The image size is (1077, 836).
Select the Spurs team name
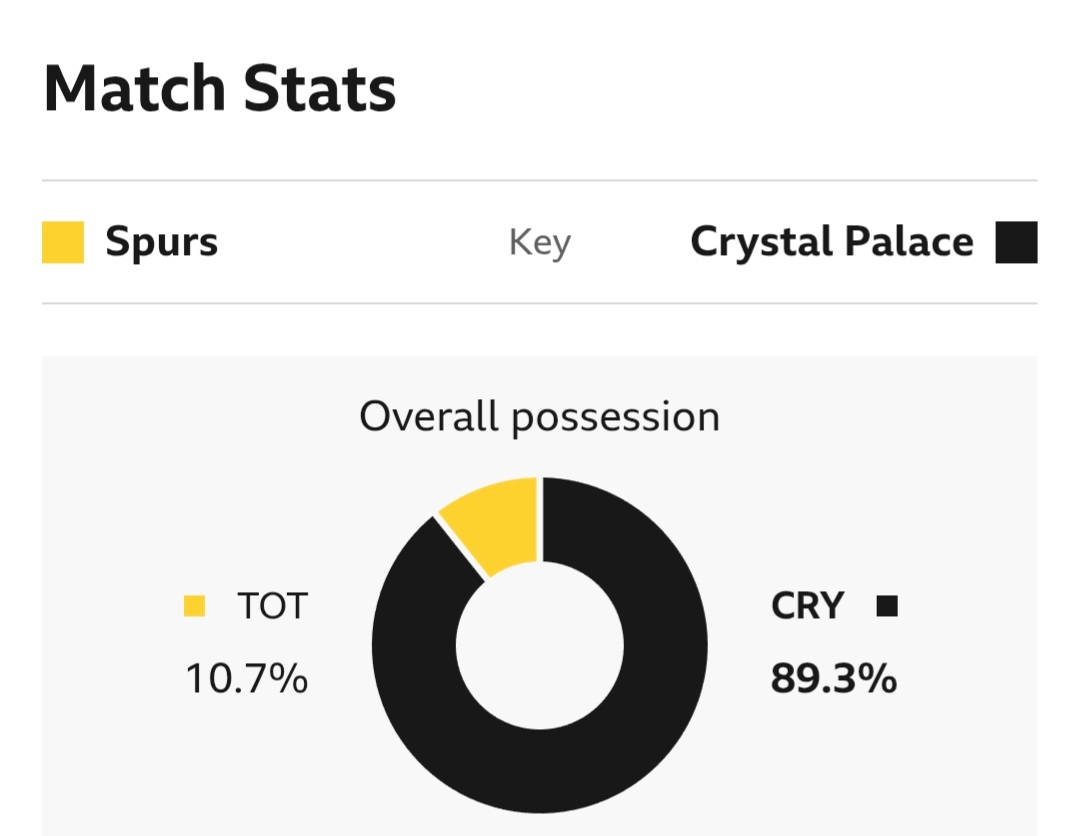(161, 243)
